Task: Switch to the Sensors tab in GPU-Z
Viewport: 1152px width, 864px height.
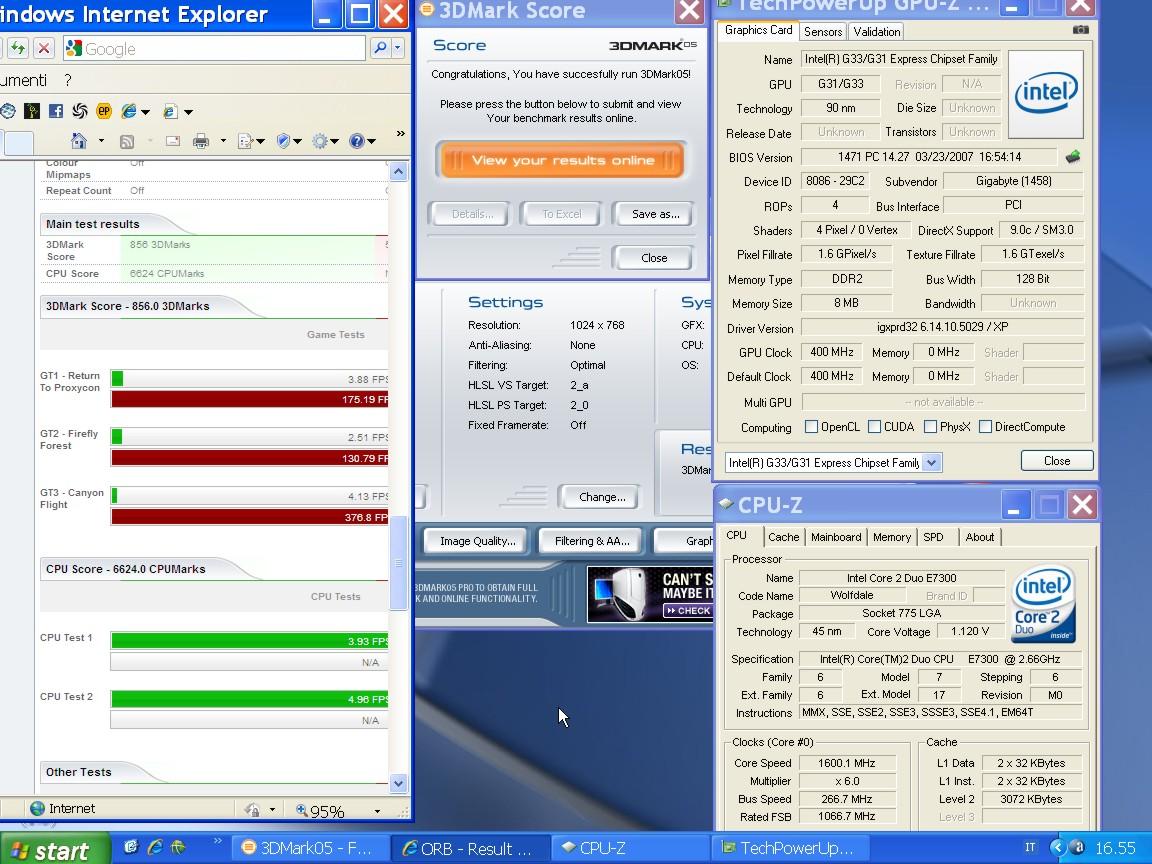Action: [823, 32]
